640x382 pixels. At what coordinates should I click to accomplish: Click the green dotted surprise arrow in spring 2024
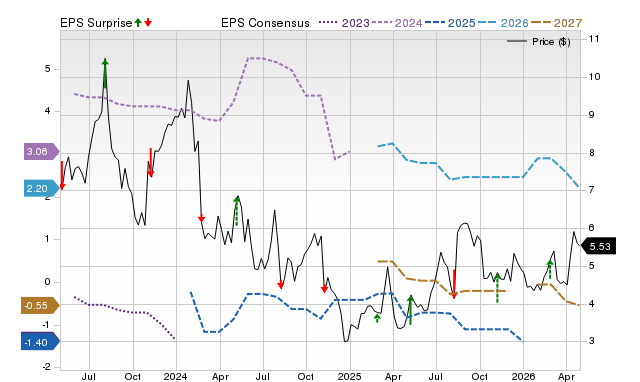237,211
